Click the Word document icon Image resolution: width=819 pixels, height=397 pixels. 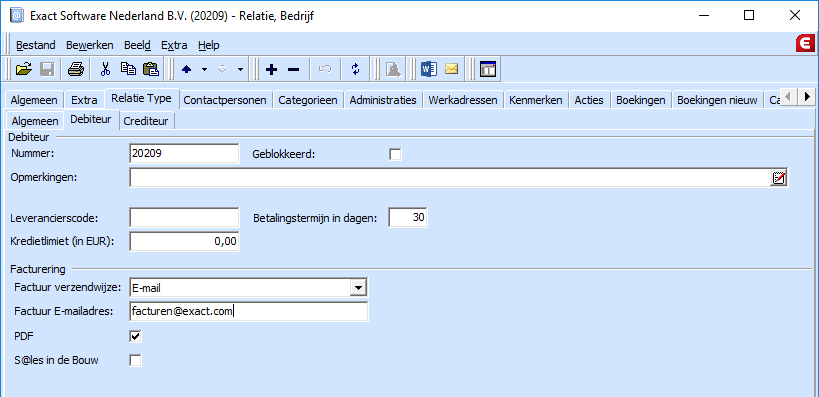pyautogui.click(x=428, y=69)
